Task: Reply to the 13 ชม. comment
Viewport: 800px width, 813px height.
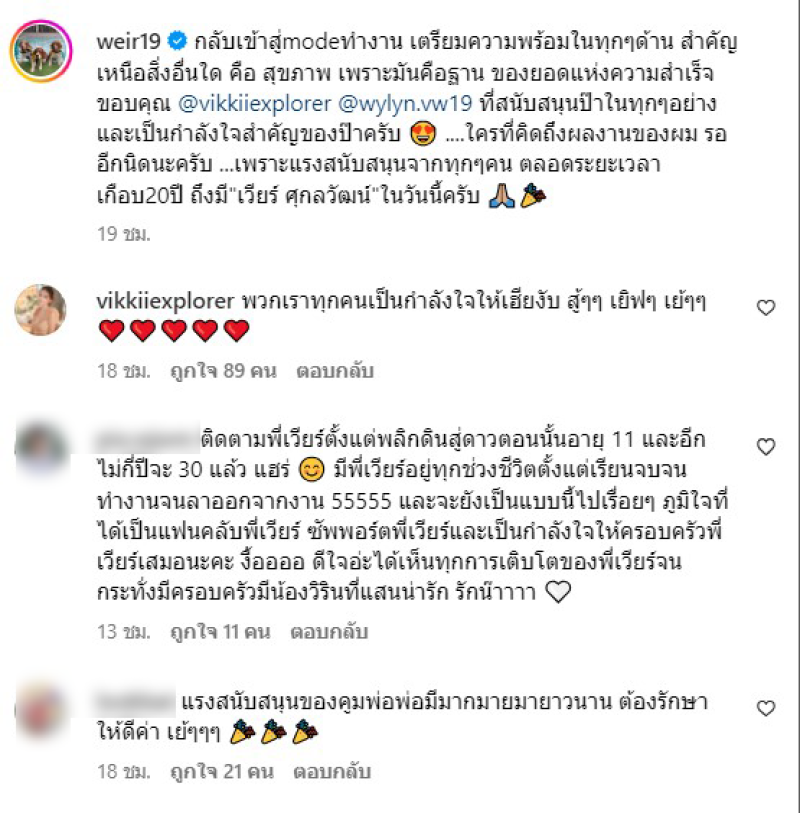Action: pyautogui.click(x=329, y=632)
